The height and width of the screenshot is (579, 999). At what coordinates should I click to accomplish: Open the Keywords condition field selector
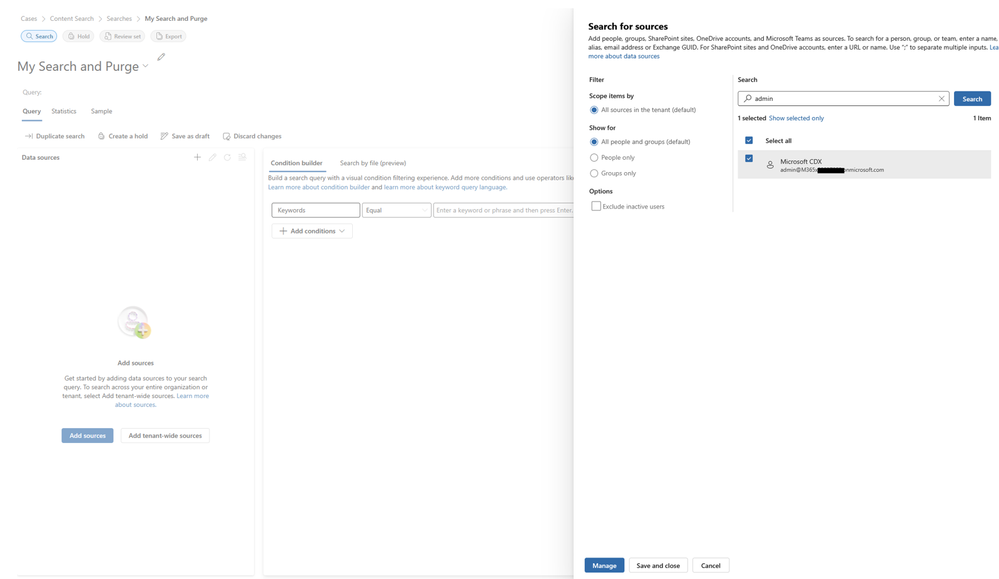[315, 210]
